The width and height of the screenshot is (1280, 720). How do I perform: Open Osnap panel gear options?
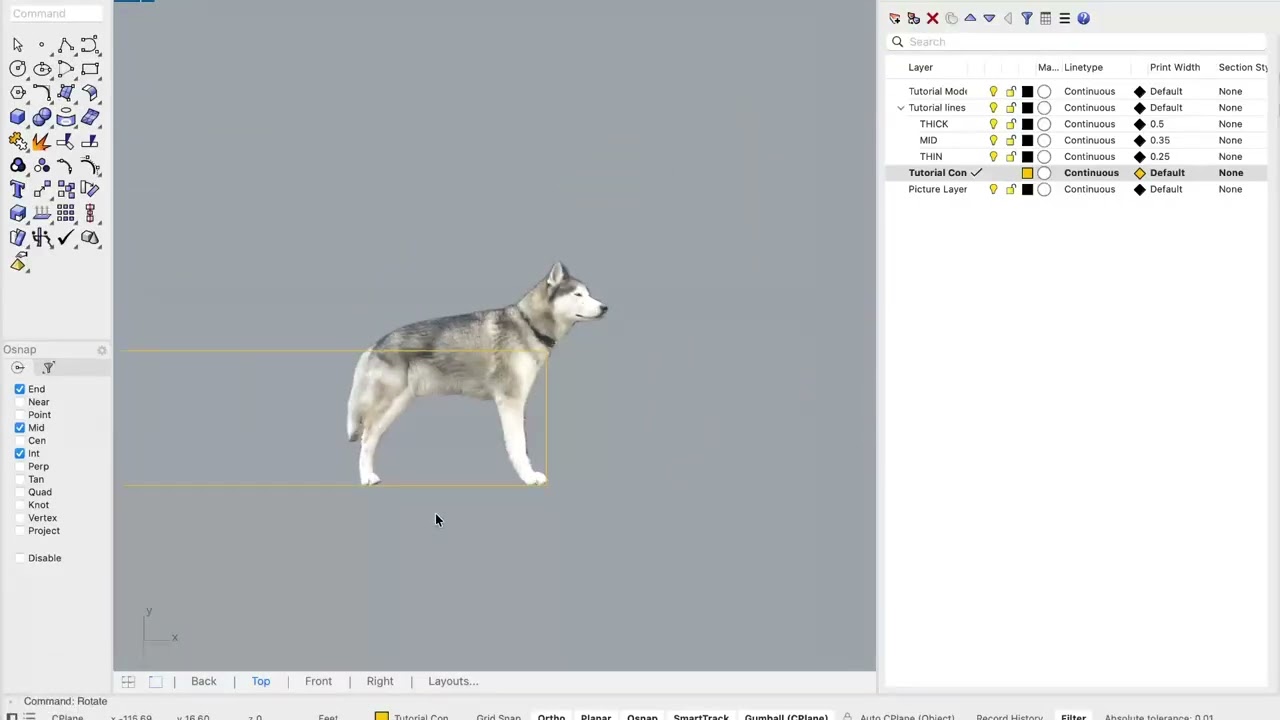[x=101, y=350]
